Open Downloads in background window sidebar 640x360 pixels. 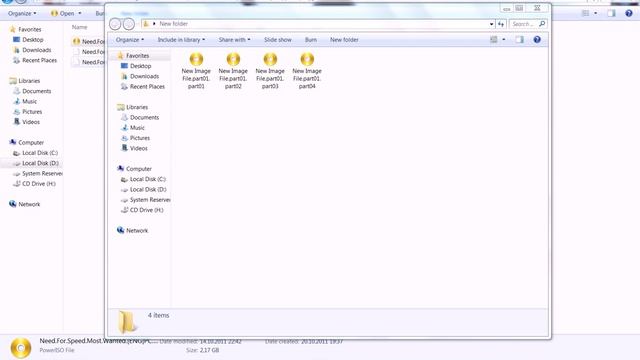click(32, 50)
